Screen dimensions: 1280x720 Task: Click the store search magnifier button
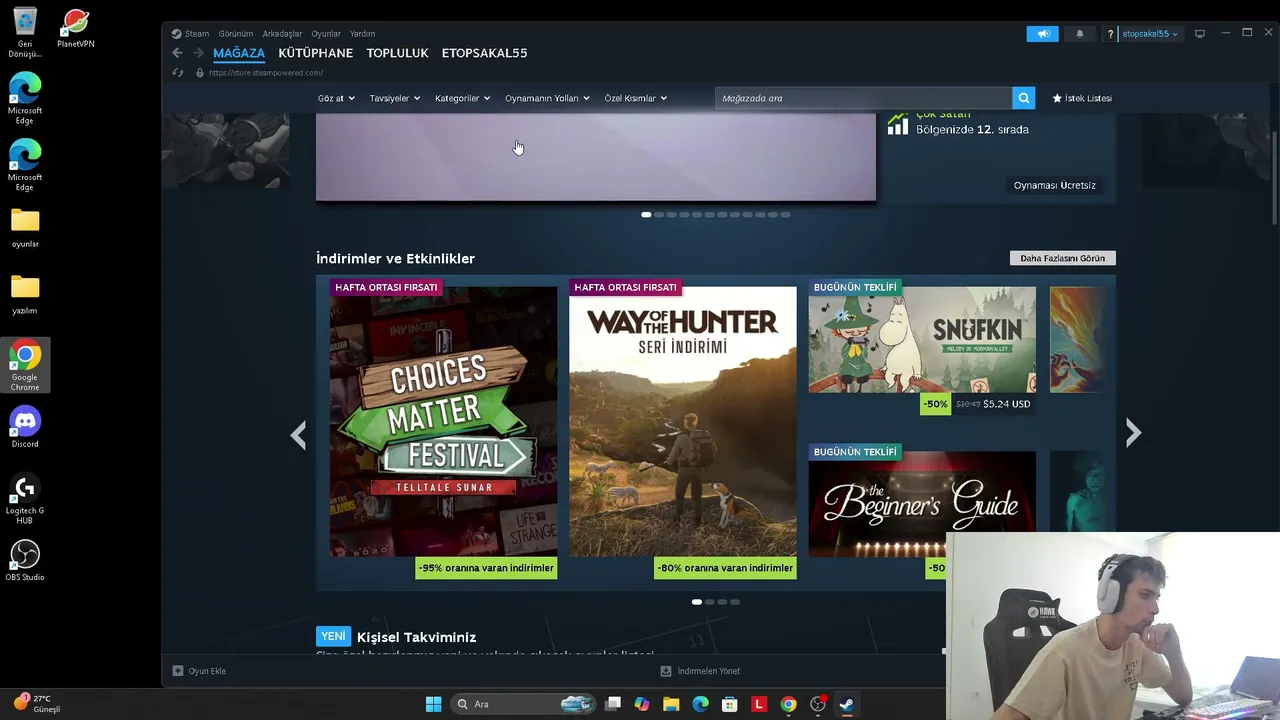1023,98
